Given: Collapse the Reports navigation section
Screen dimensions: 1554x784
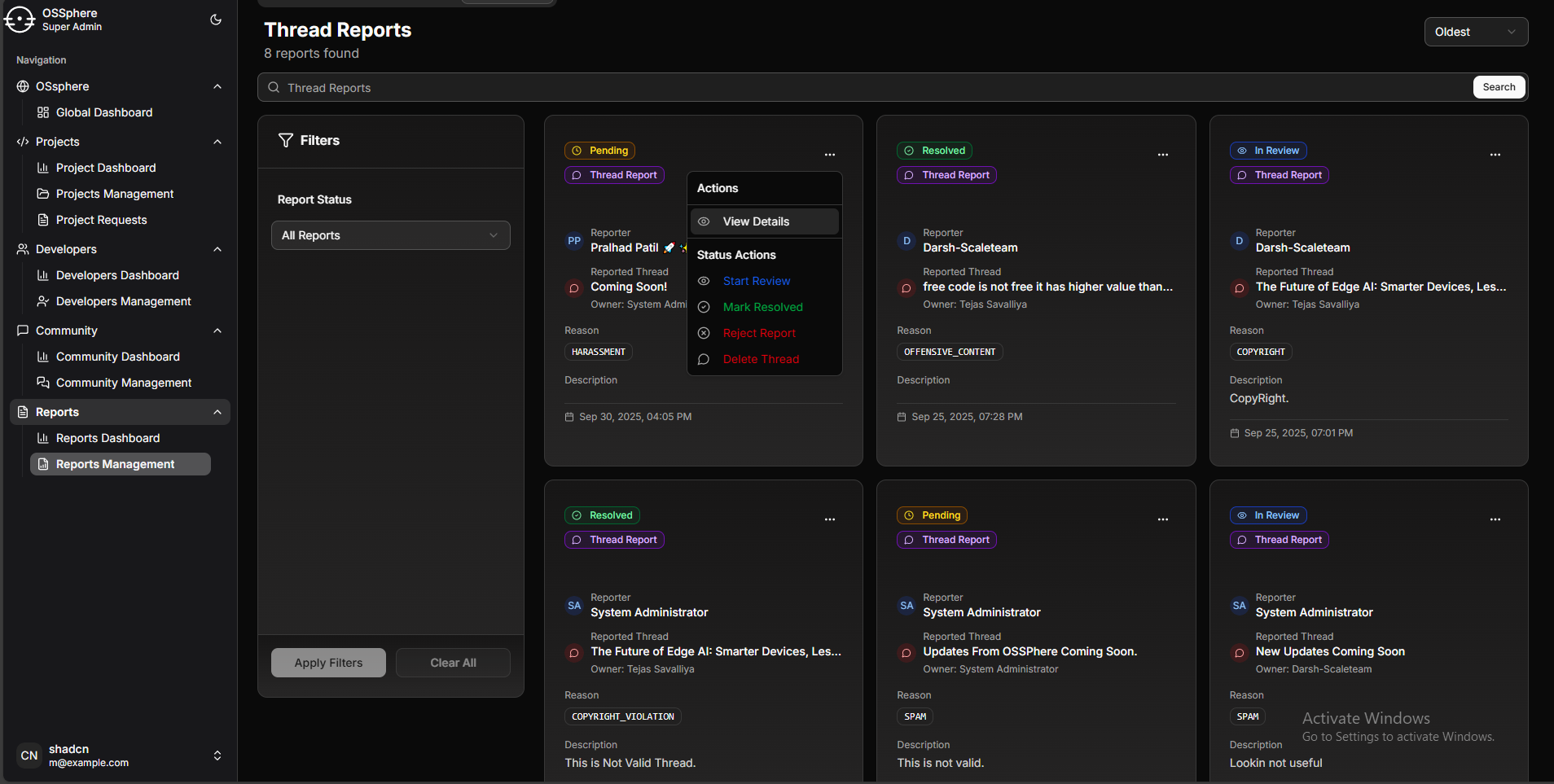Looking at the screenshot, I should (x=217, y=412).
